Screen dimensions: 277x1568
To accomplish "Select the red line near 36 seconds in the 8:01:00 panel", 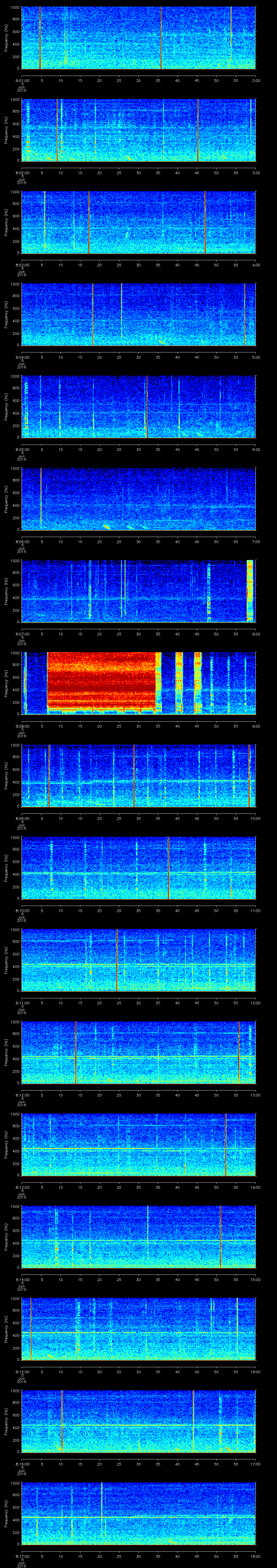I will [161, 38].
